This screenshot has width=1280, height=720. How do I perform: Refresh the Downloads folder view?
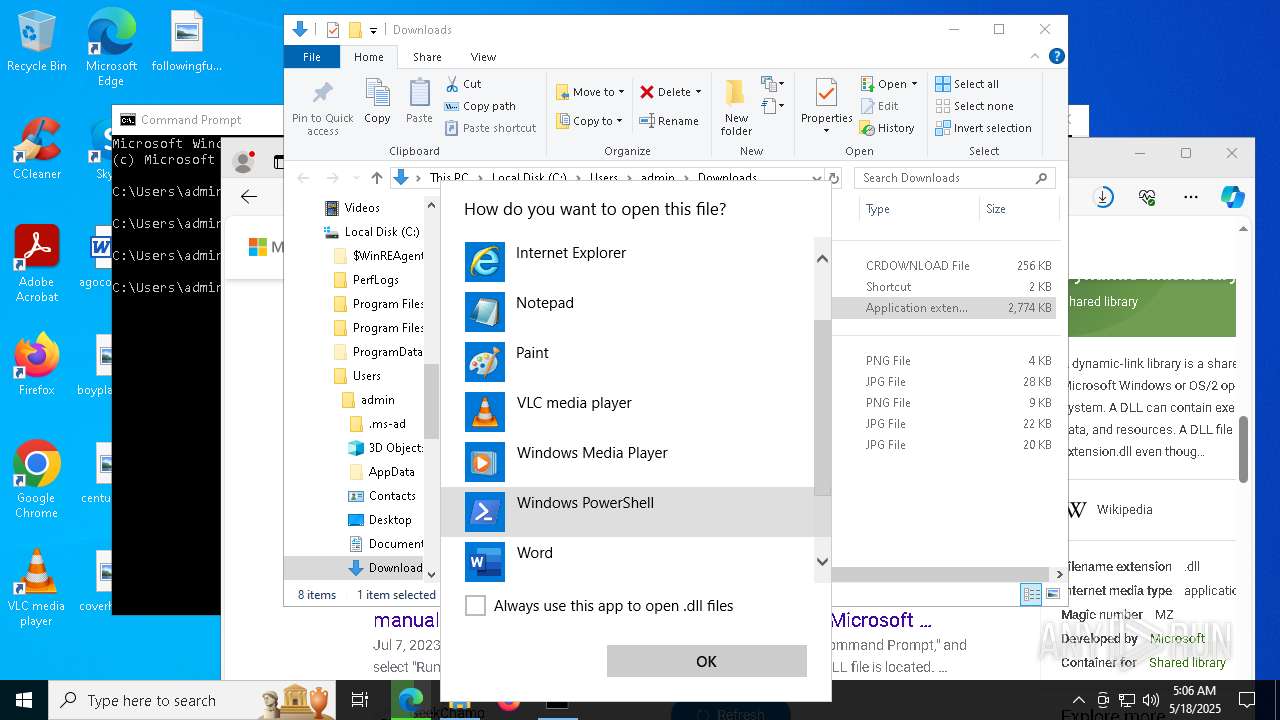pyautogui.click(x=833, y=178)
